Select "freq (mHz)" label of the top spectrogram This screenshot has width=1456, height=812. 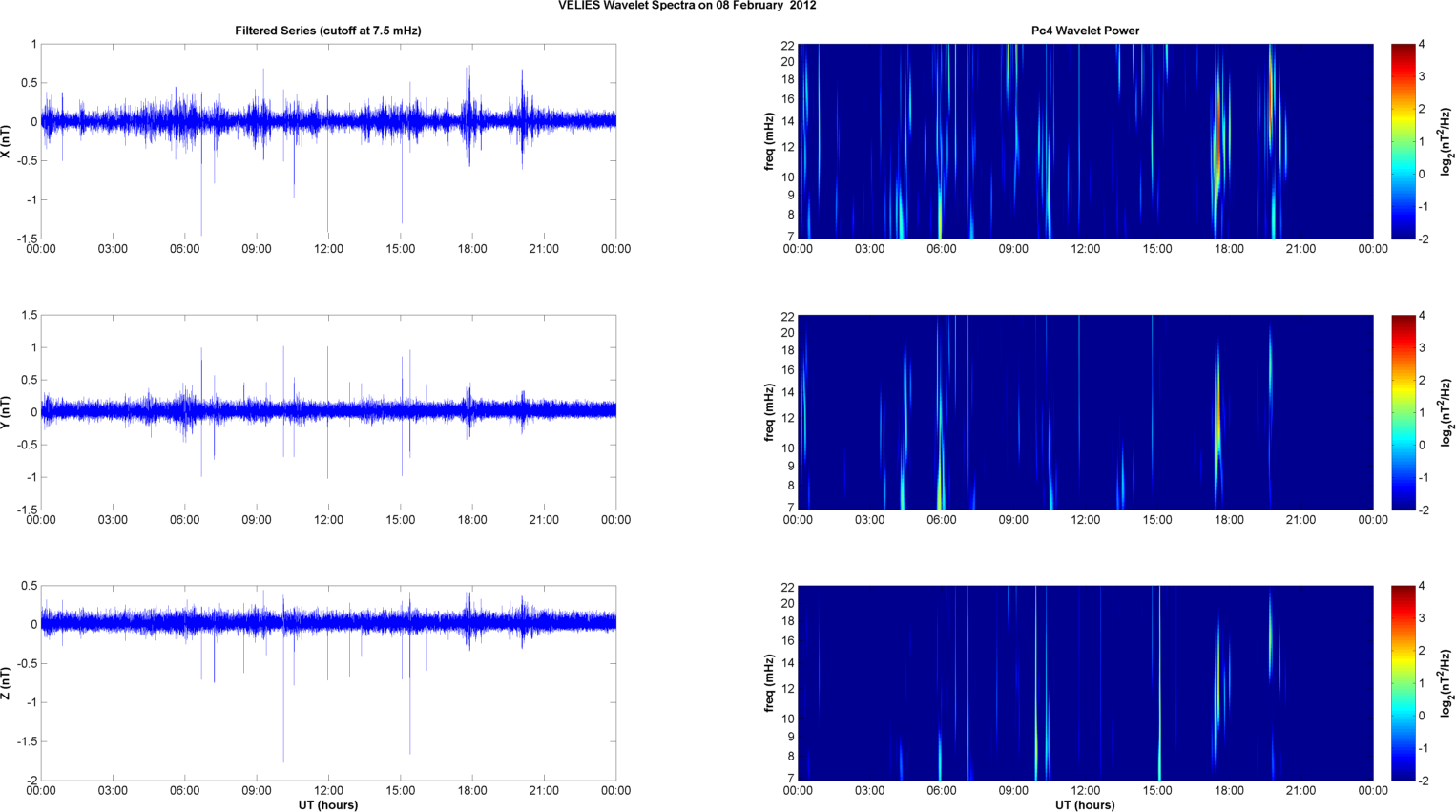pyautogui.click(x=769, y=141)
